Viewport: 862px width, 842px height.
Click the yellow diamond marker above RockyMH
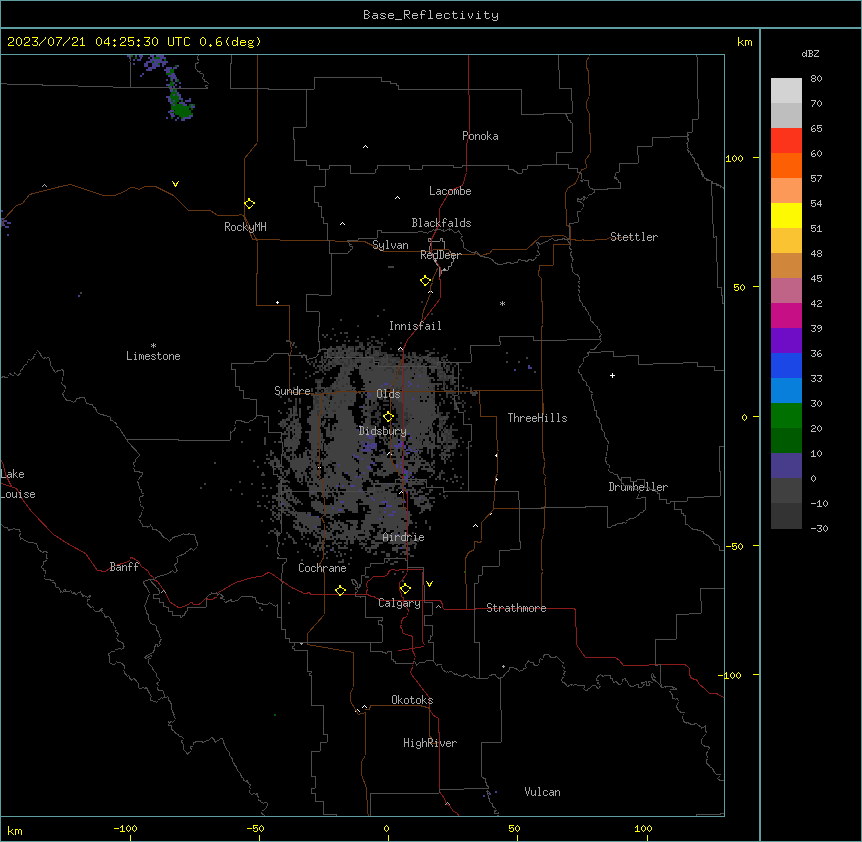[250, 204]
